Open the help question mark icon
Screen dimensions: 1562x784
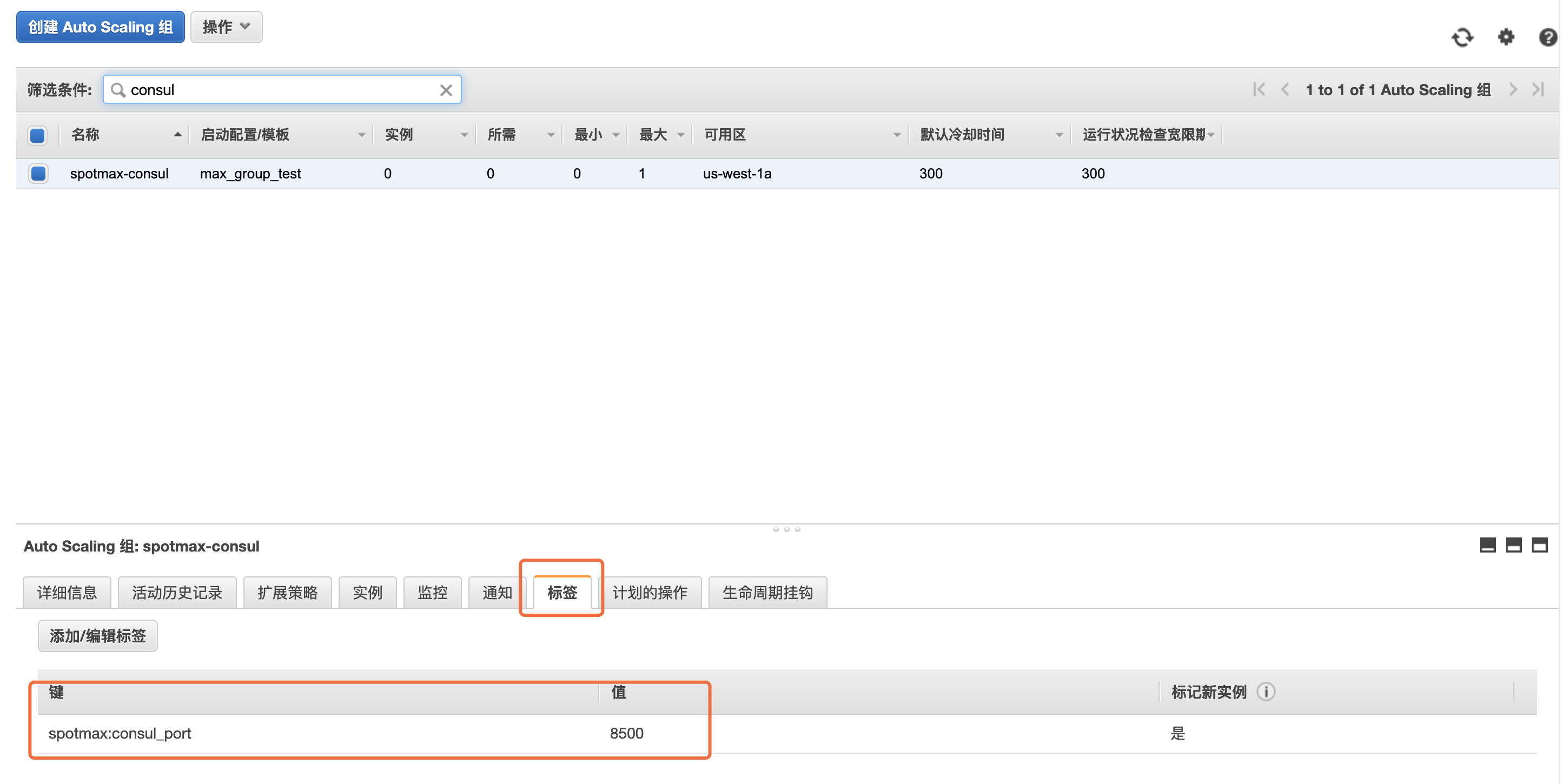(1547, 38)
